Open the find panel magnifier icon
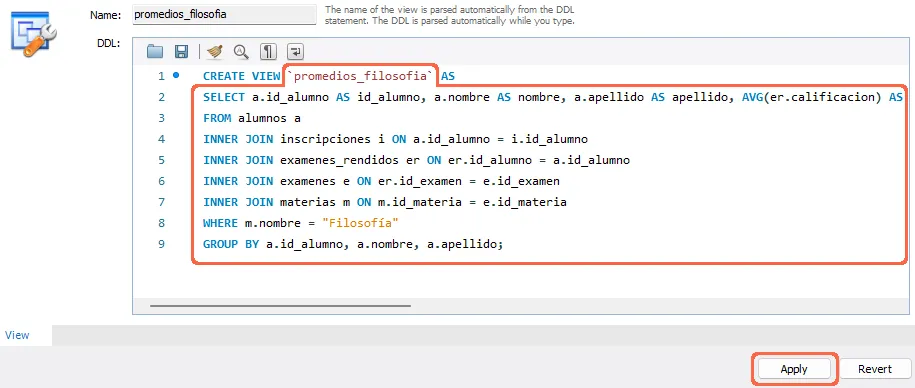 point(241,51)
